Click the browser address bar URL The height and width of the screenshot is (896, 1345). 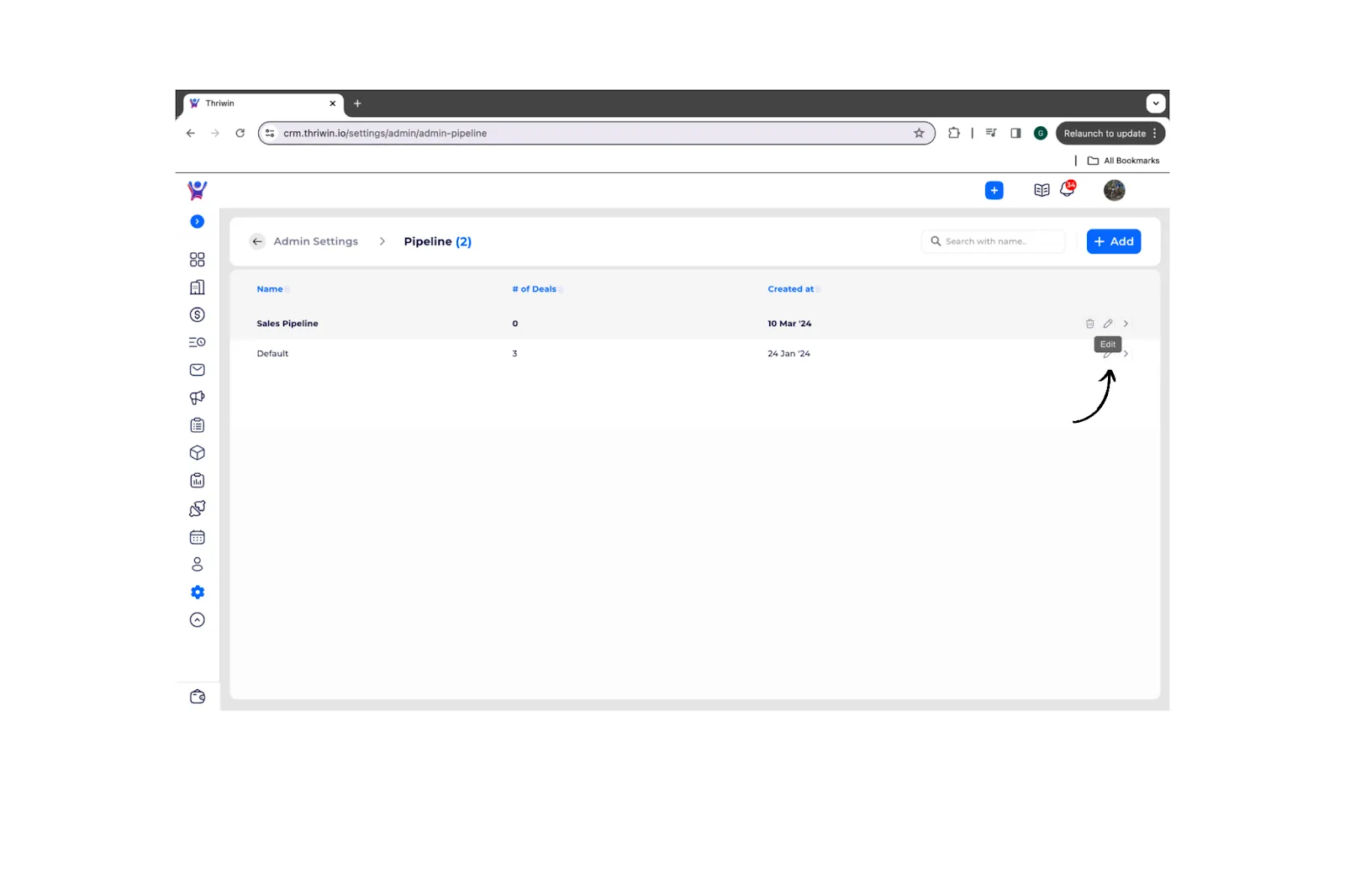click(385, 134)
